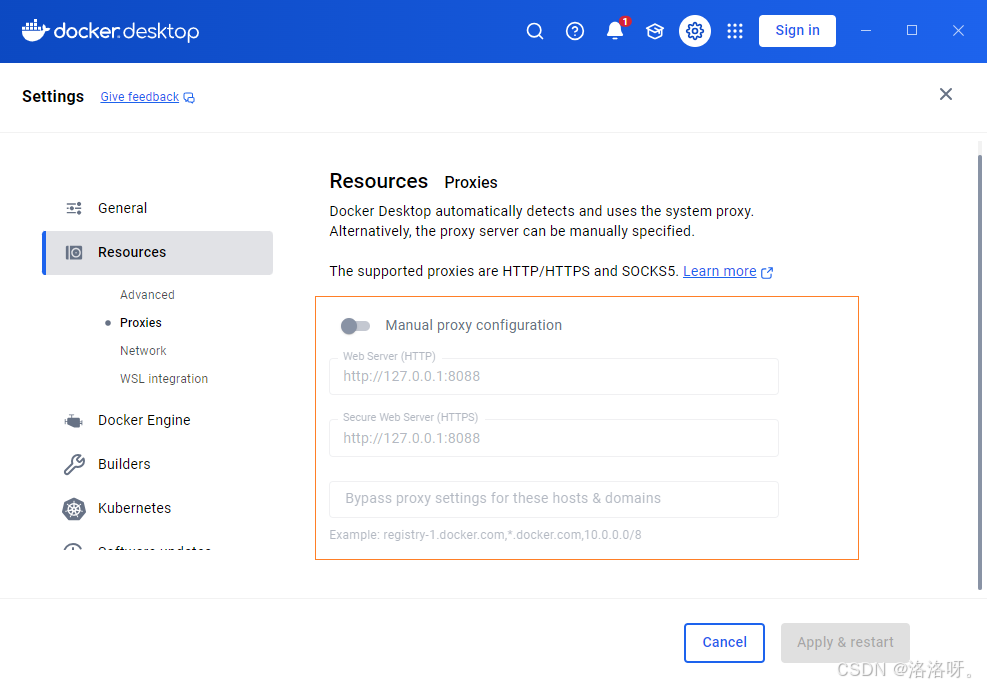Click the feedback chat icon
Image resolution: width=987 pixels, height=687 pixels.
pyautogui.click(x=189, y=98)
